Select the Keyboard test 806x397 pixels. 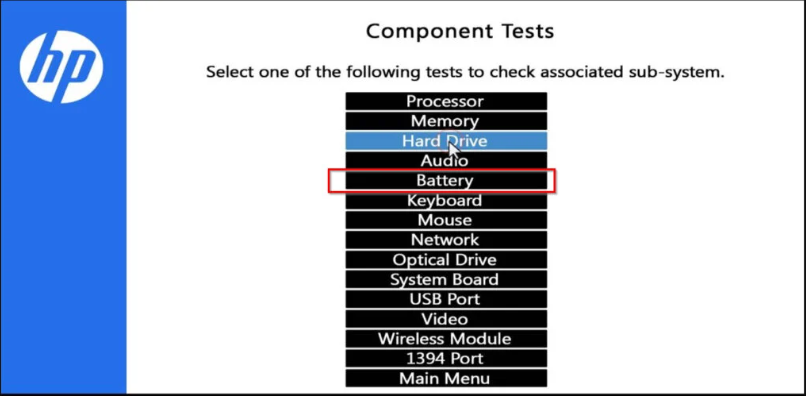446,201
